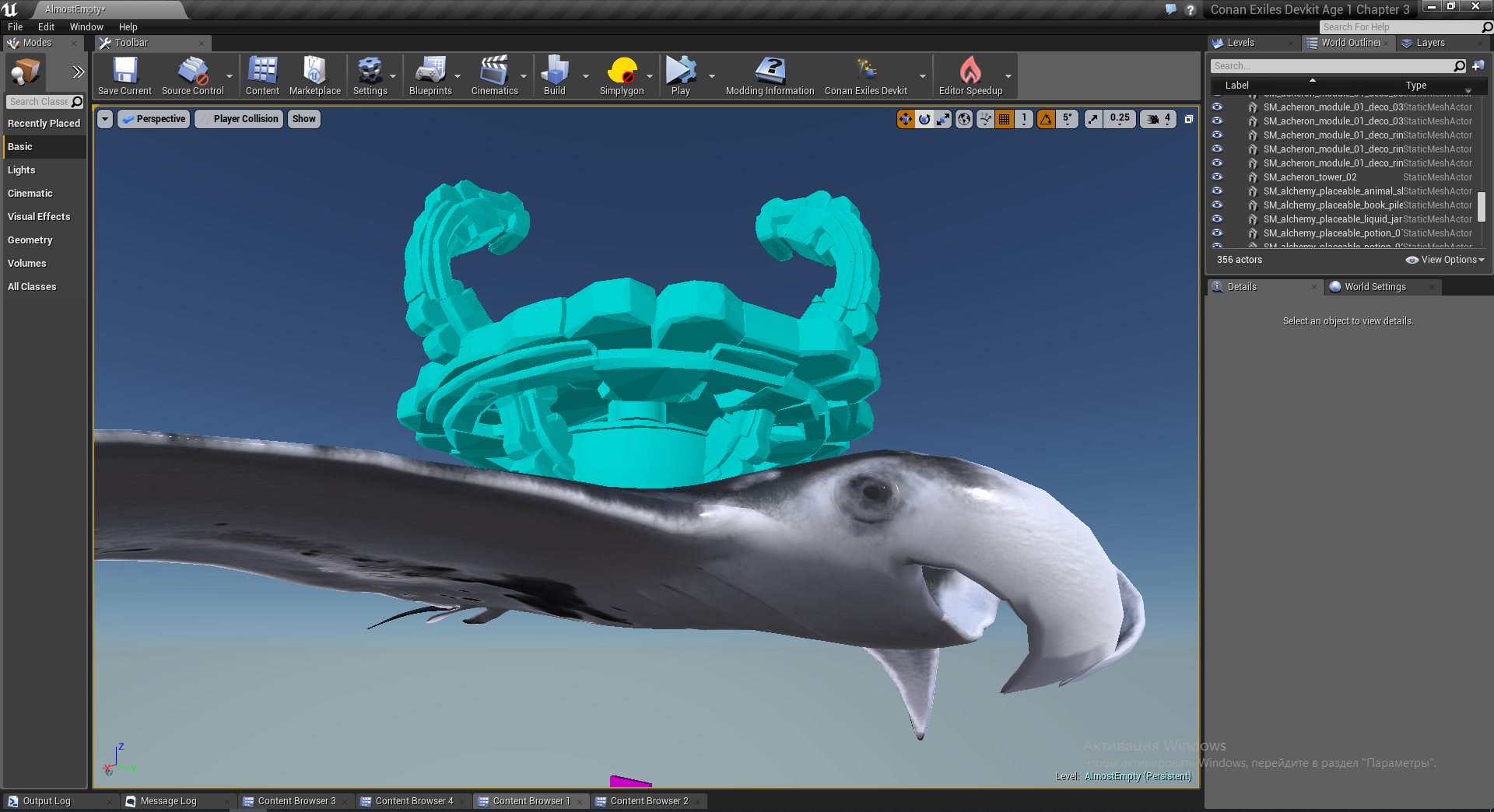
Task: Click the magnifier icon in Search Classes
Action: [77, 102]
